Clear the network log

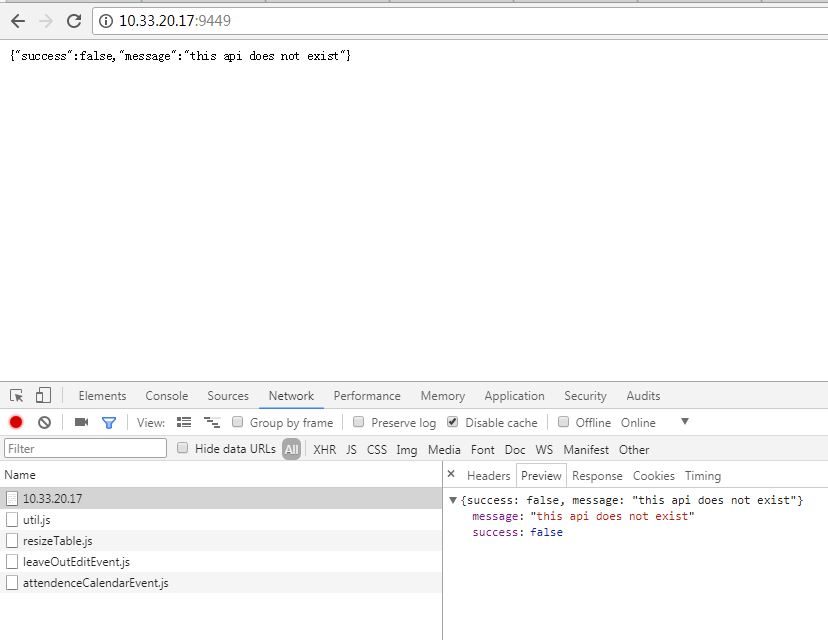[x=44, y=422]
